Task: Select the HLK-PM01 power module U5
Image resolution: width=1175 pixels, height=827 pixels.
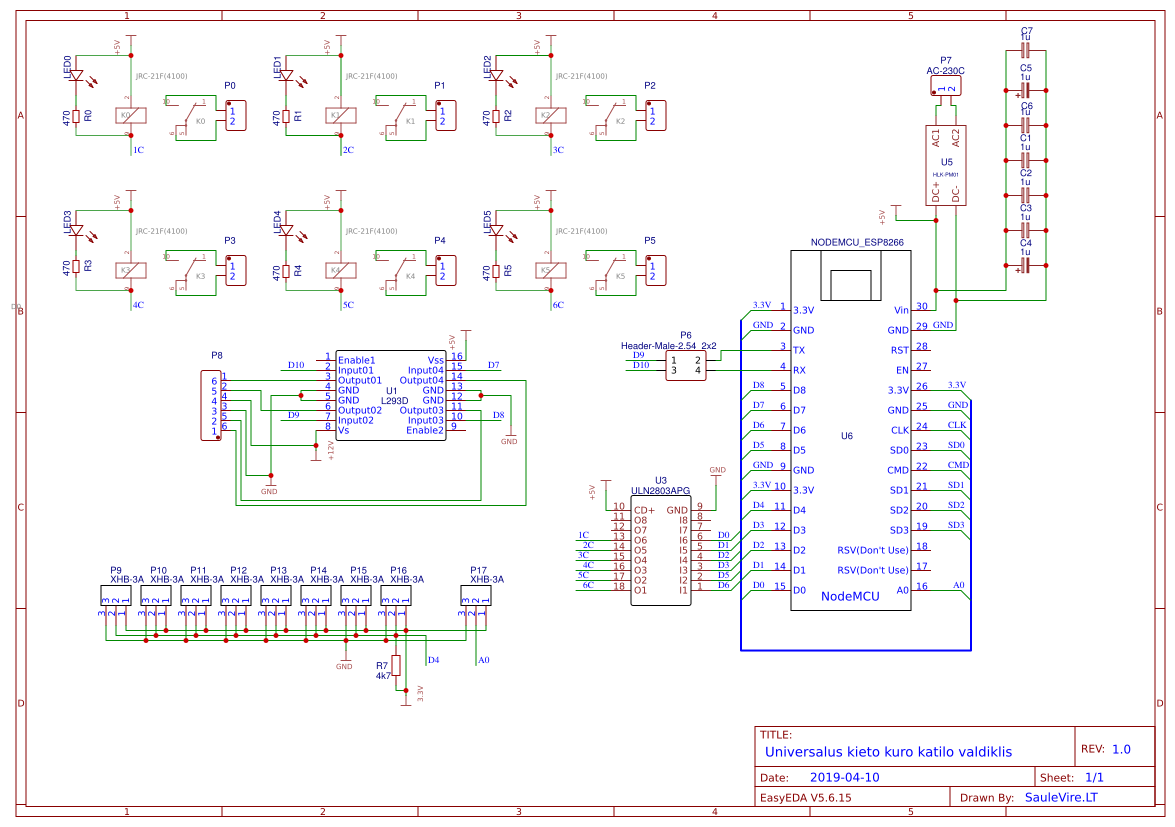Action: click(946, 165)
